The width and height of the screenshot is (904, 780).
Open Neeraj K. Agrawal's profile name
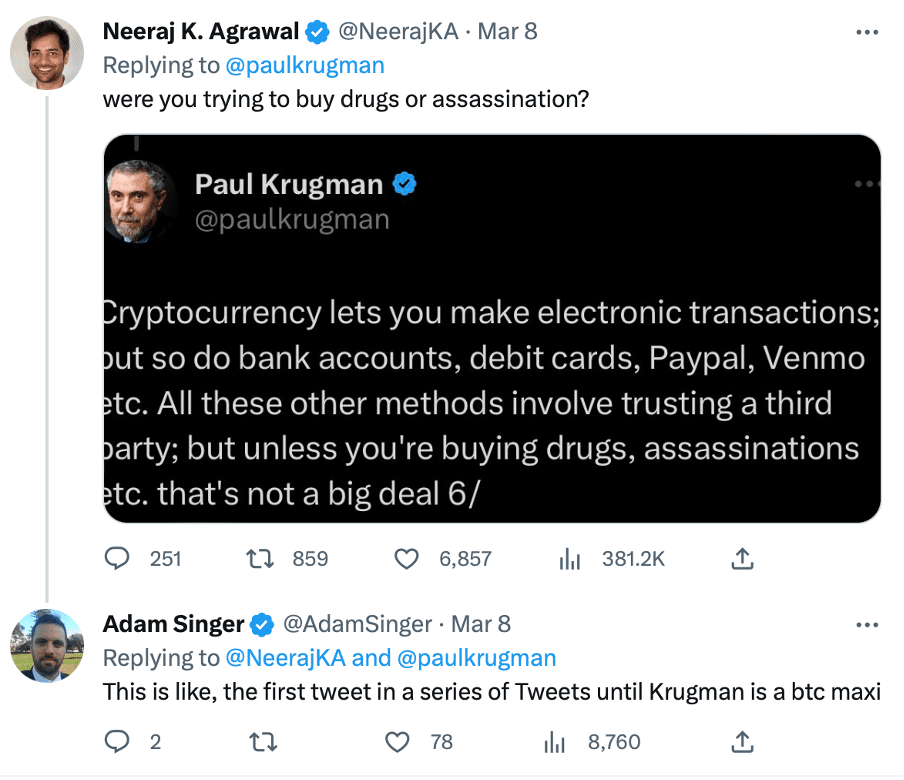tap(198, 31)
